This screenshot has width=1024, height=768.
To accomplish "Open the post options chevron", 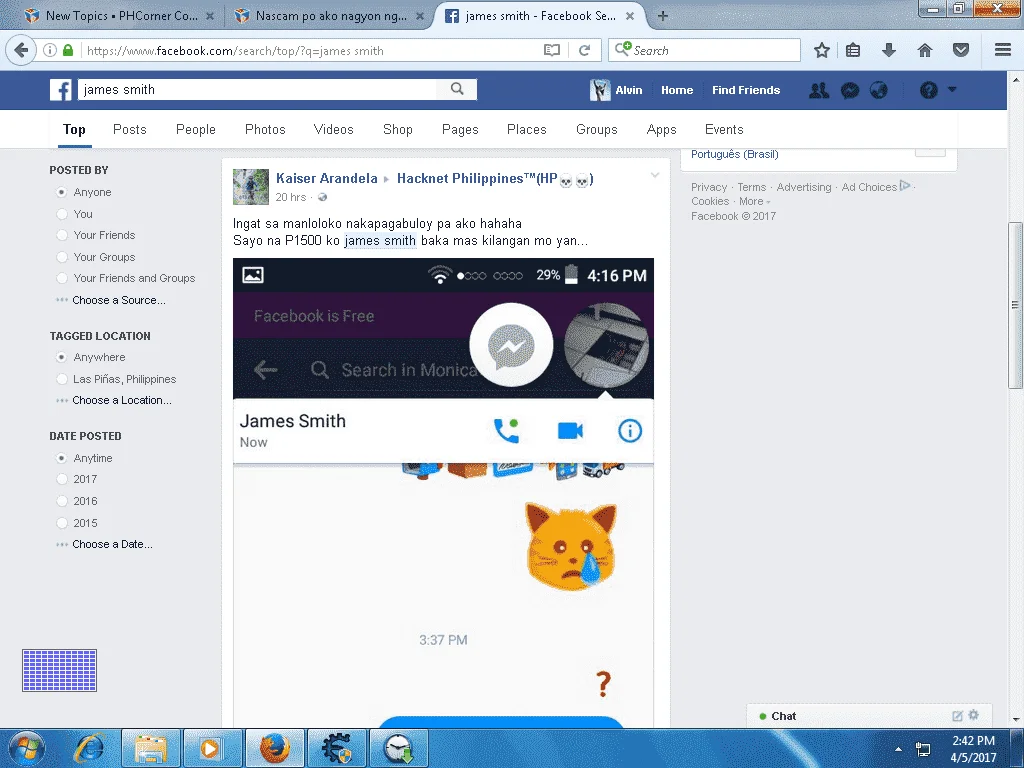I will click(x=655, y=175).
